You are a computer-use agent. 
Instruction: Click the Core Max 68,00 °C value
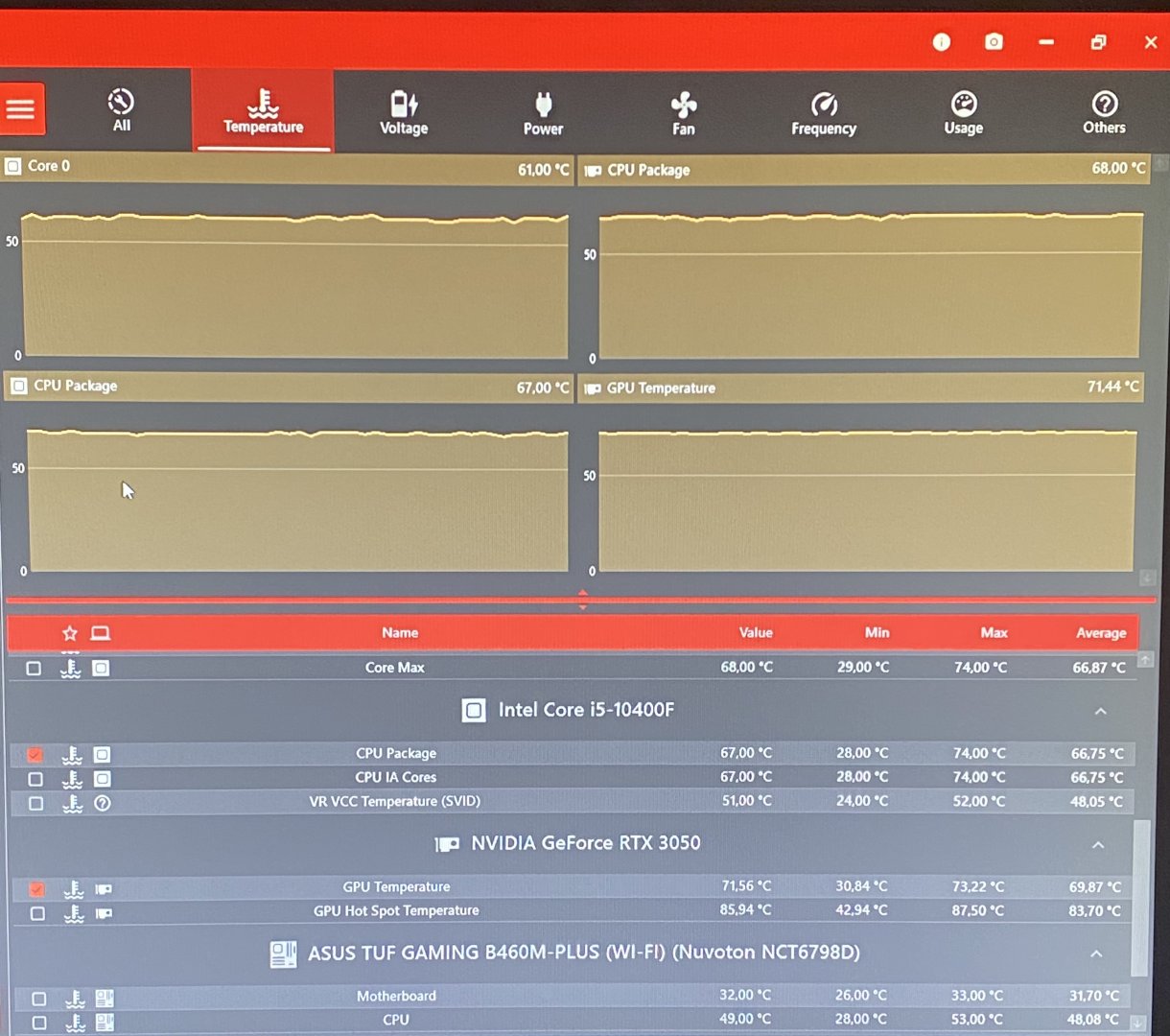(x=746, y=668)
